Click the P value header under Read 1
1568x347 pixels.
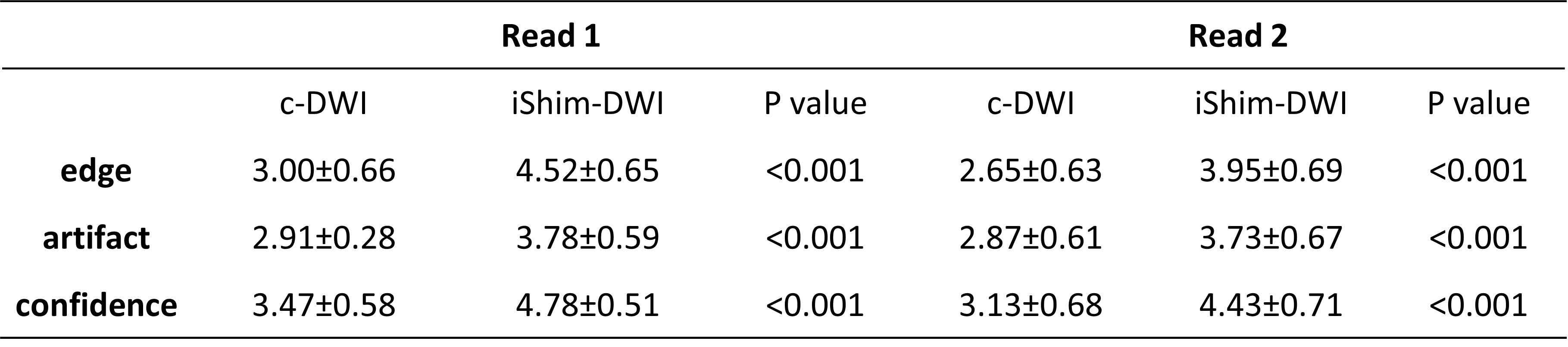(x=815, y=104)
